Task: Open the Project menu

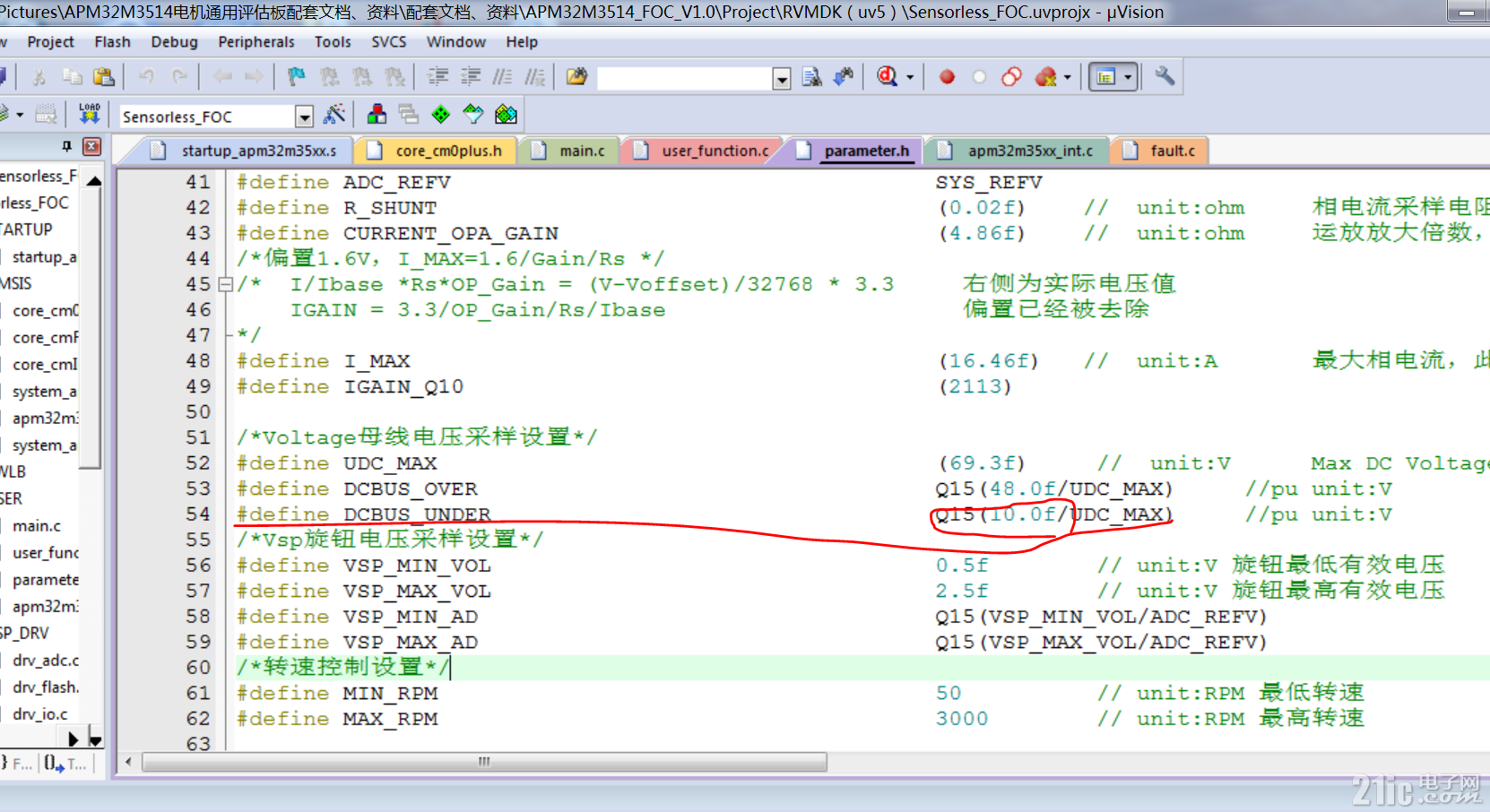Action: (50, 42)
